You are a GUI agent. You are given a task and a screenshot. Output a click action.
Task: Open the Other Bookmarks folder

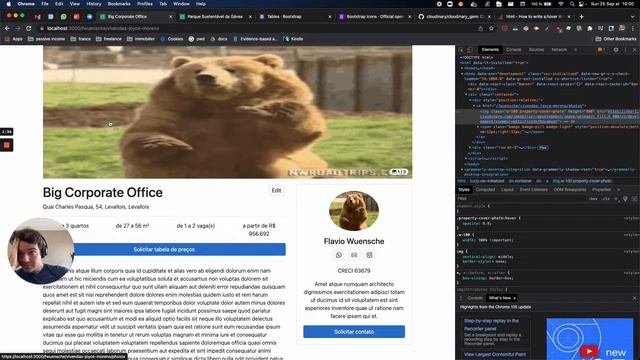(616, 39)
